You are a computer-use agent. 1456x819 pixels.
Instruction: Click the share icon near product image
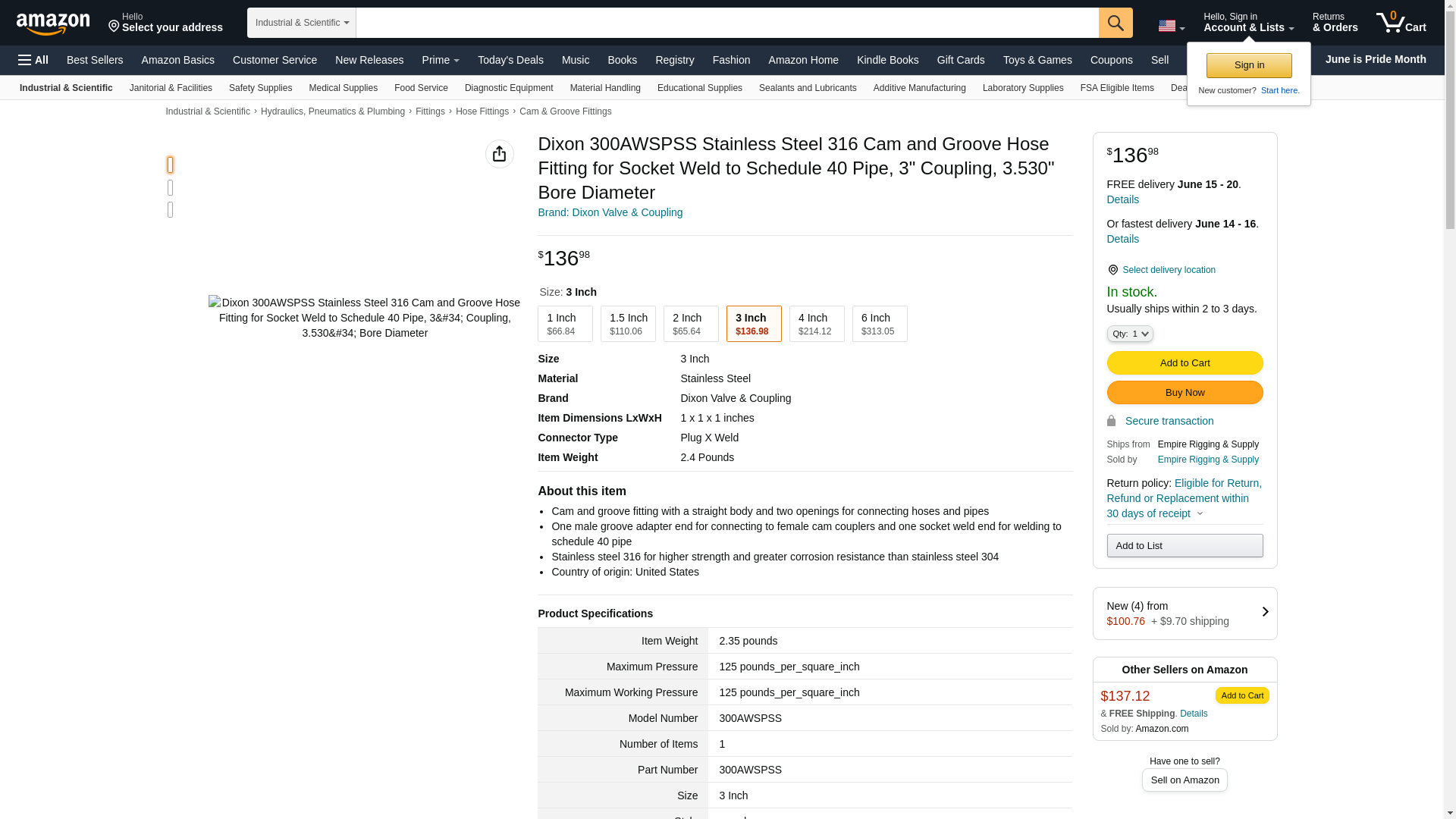point(499,154)
